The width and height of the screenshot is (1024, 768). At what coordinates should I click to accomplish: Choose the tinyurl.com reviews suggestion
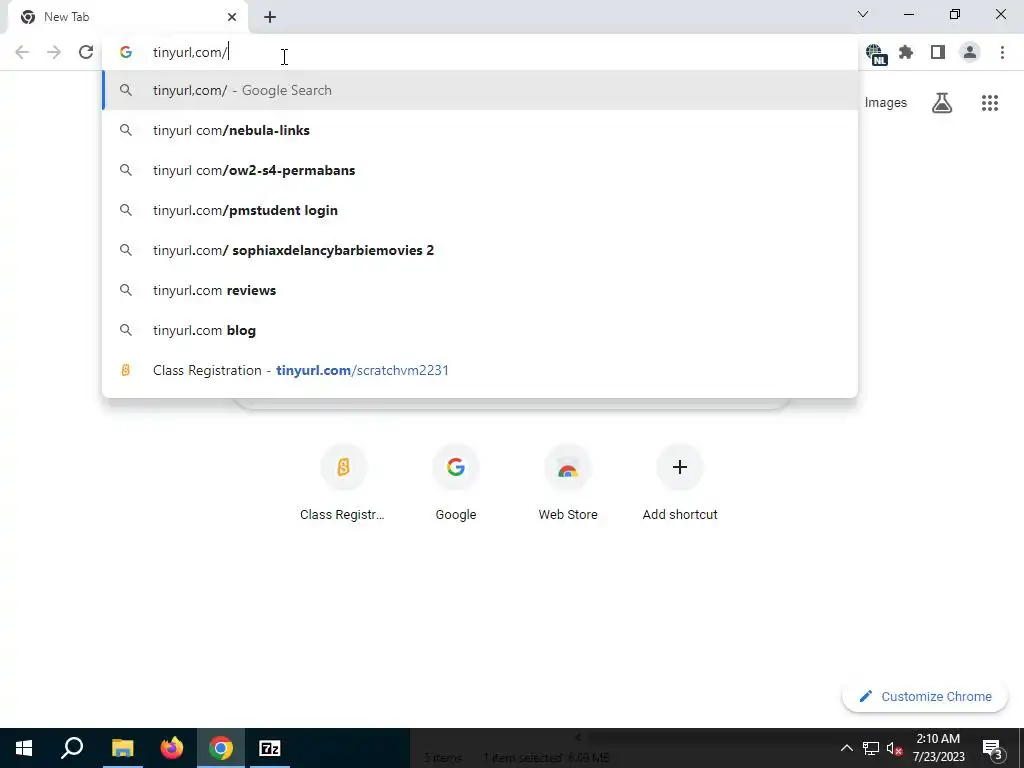480,290
